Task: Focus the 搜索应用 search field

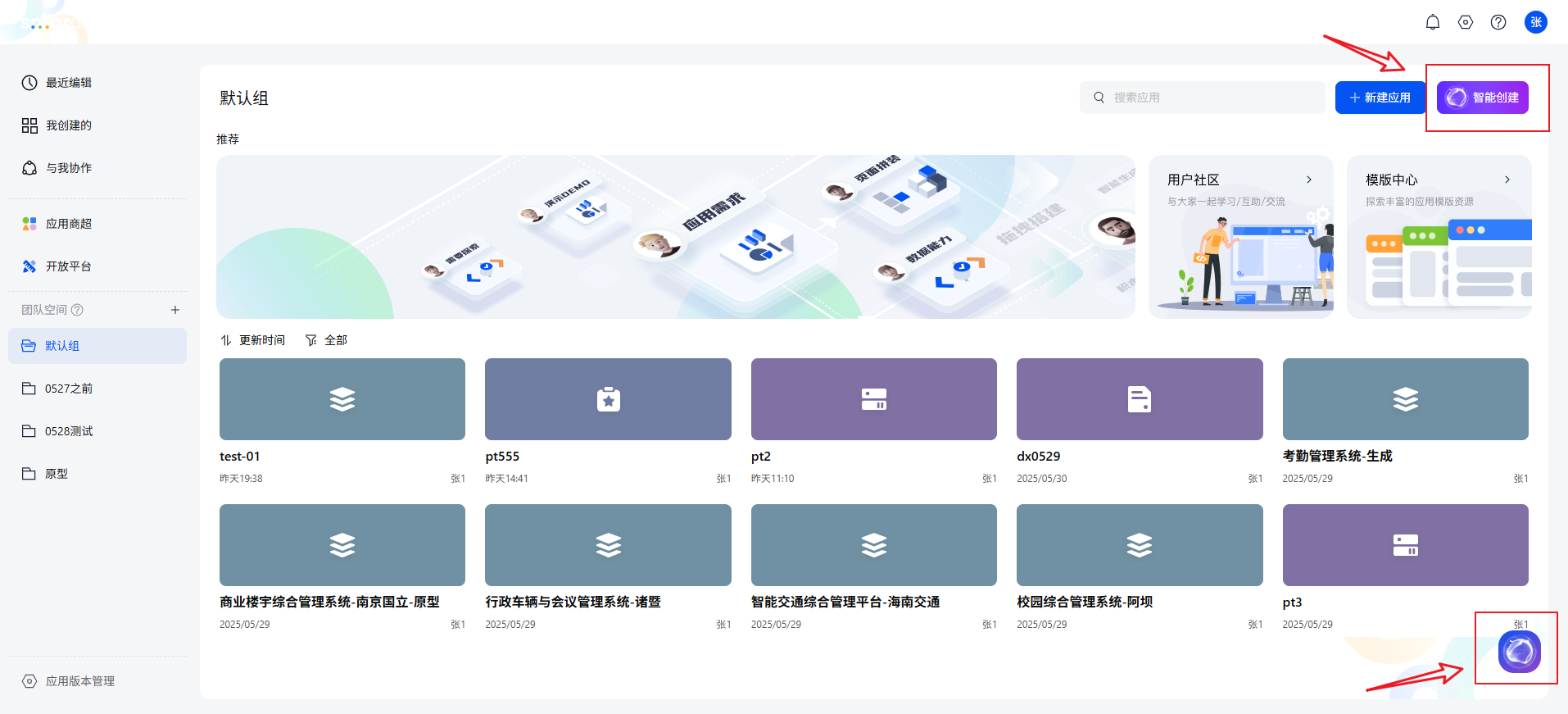Action: pyautogui.click(x=1202, y=98)
